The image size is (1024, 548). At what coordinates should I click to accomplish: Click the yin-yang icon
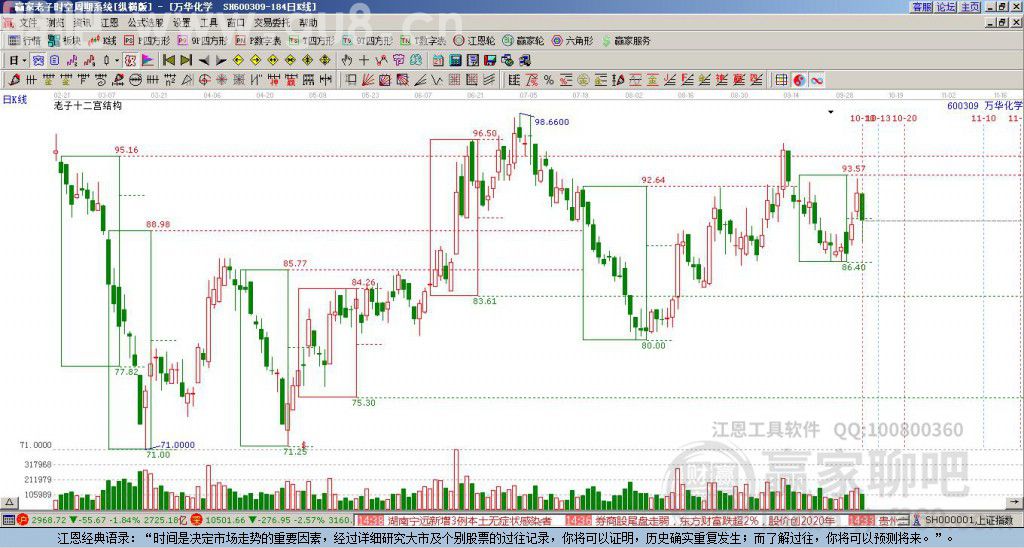[x=799, y=80]
